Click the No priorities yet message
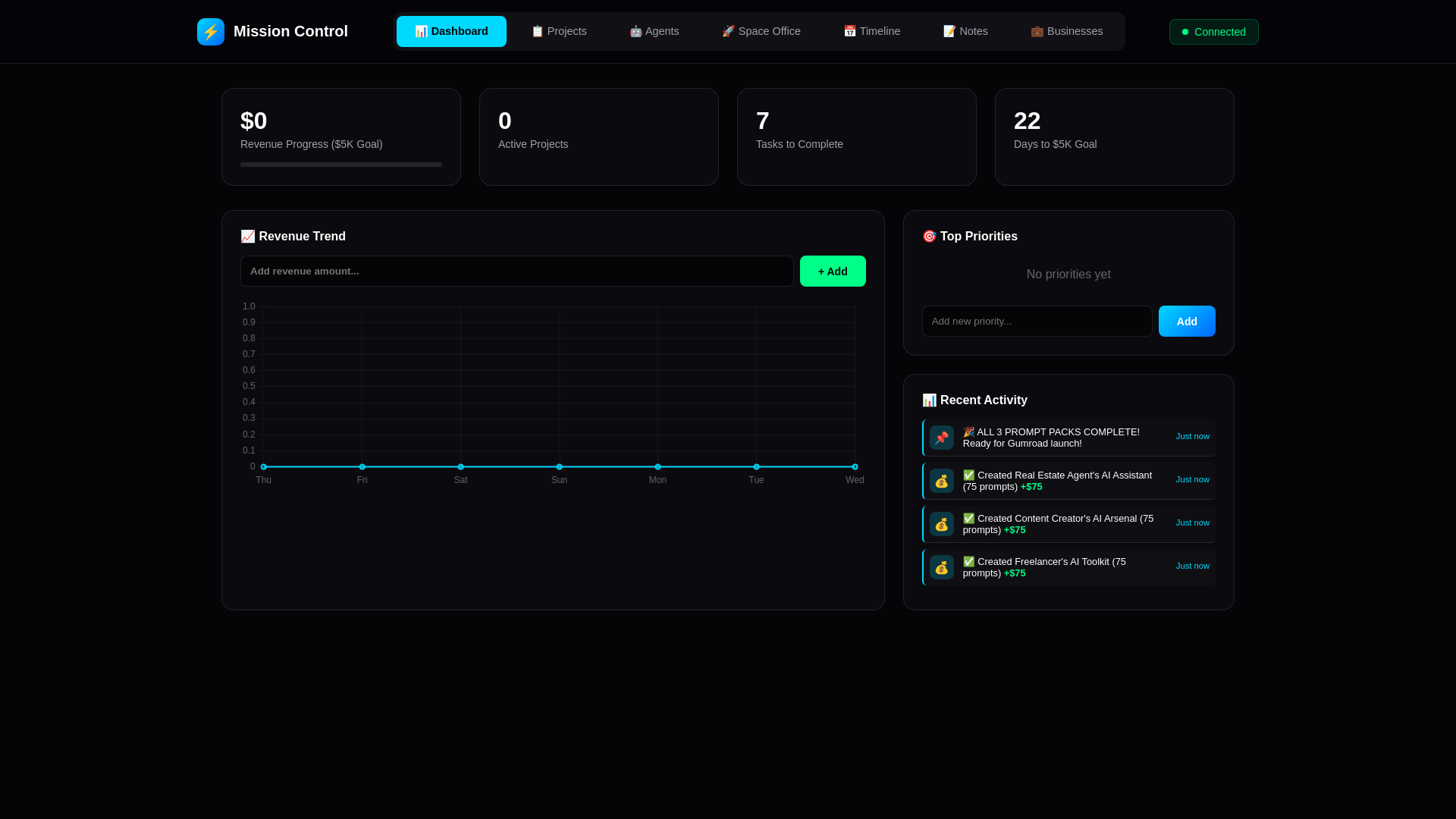This screenshot has width=1456, height=819. (1068, 275)
